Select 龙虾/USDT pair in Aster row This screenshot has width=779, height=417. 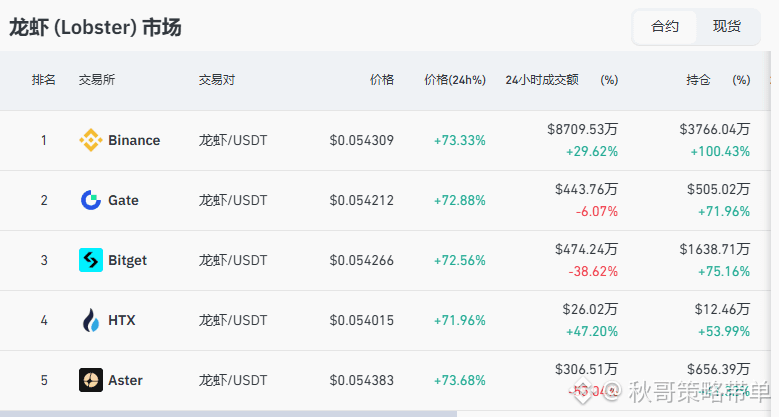[233, 380]
